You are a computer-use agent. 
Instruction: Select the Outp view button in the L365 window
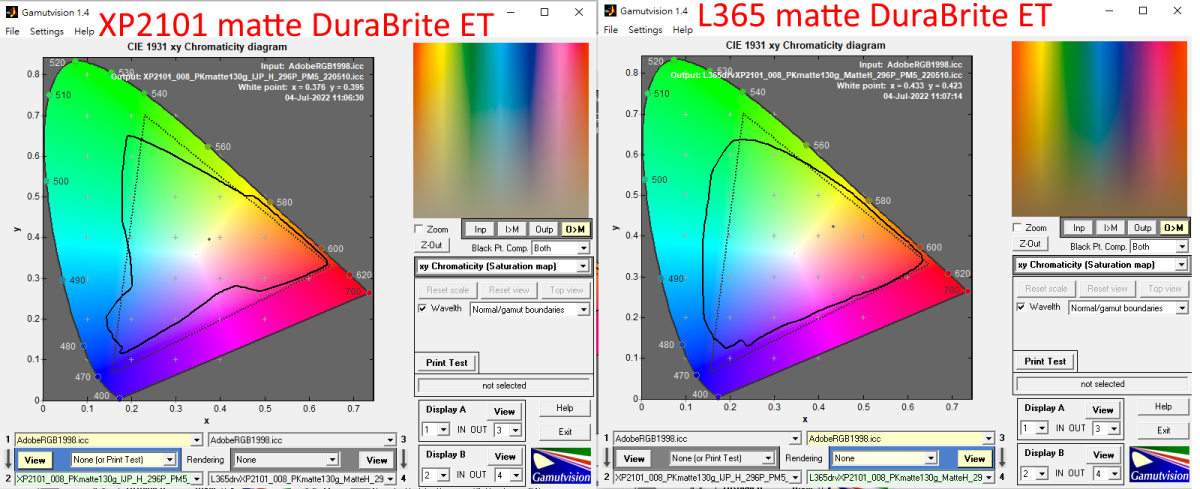tap(1143, 228)
